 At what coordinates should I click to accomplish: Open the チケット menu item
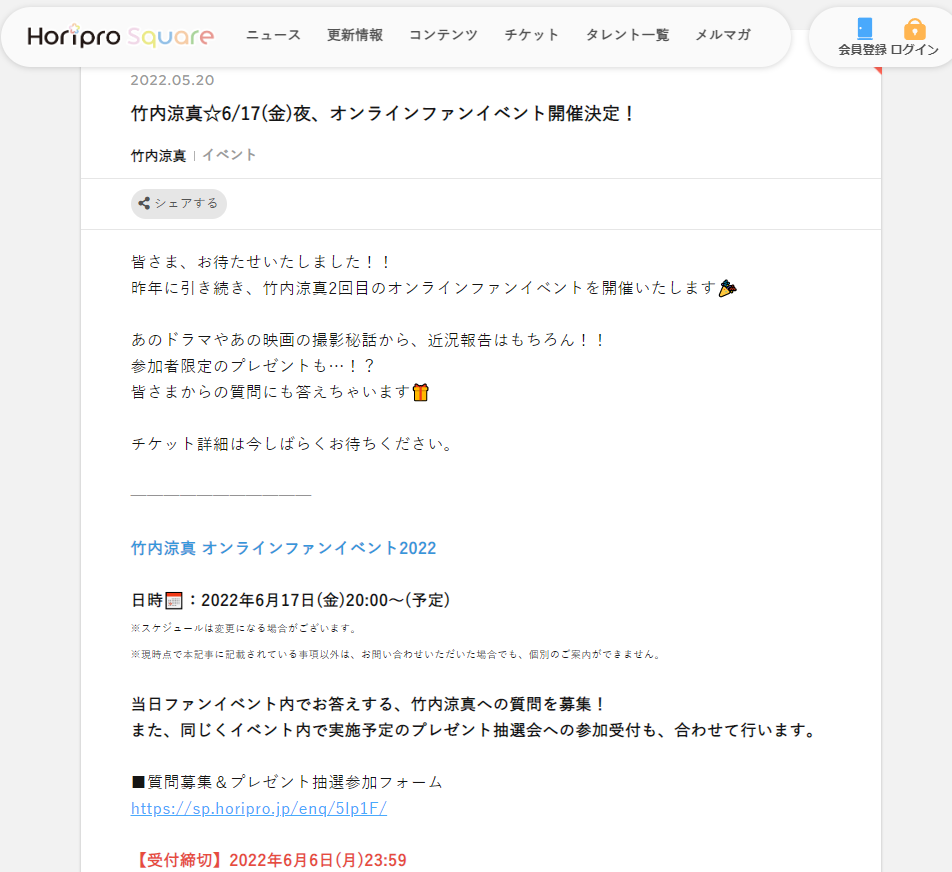point(531,35)
